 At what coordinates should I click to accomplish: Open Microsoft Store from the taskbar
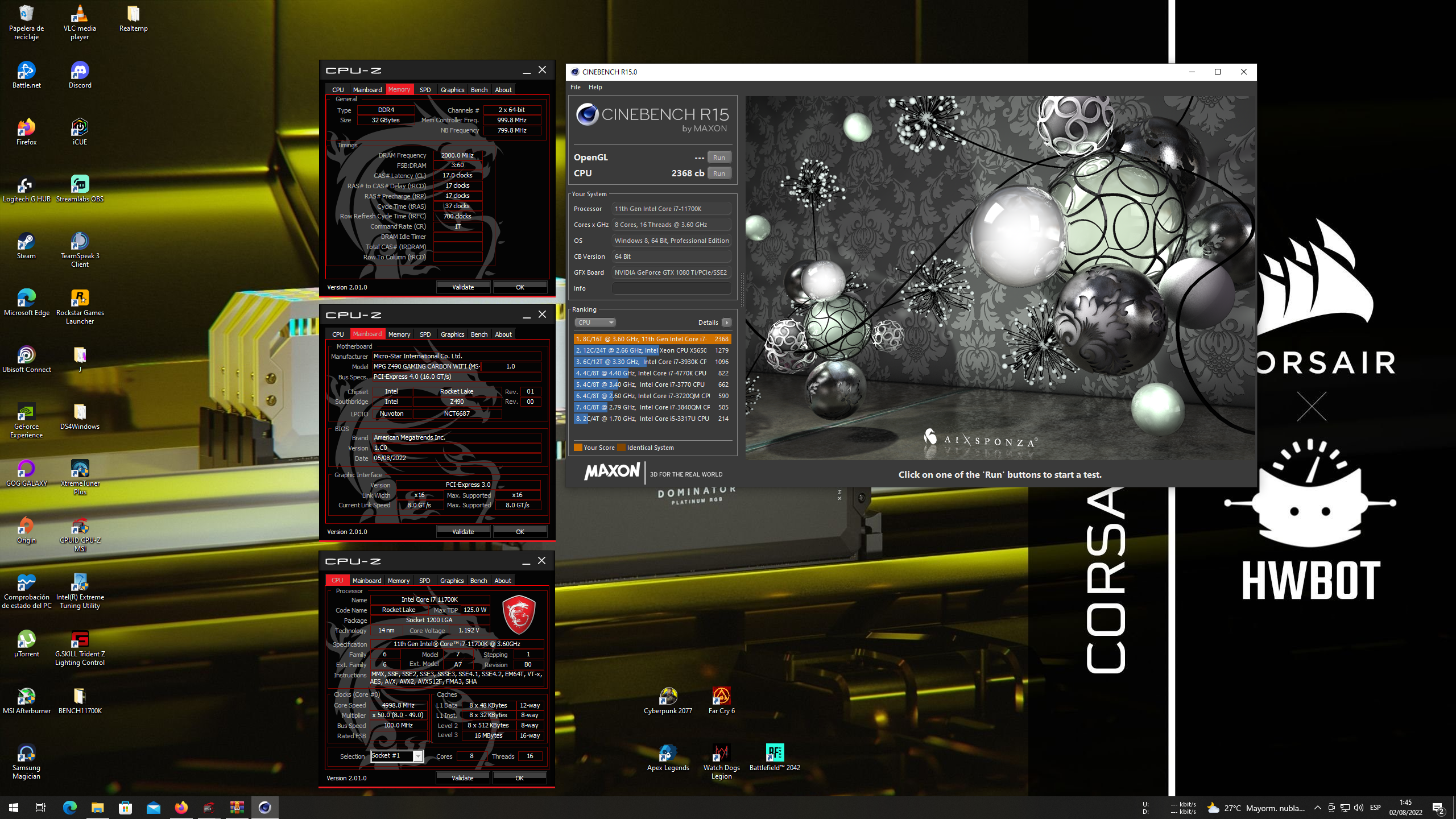tap(125, 808)
